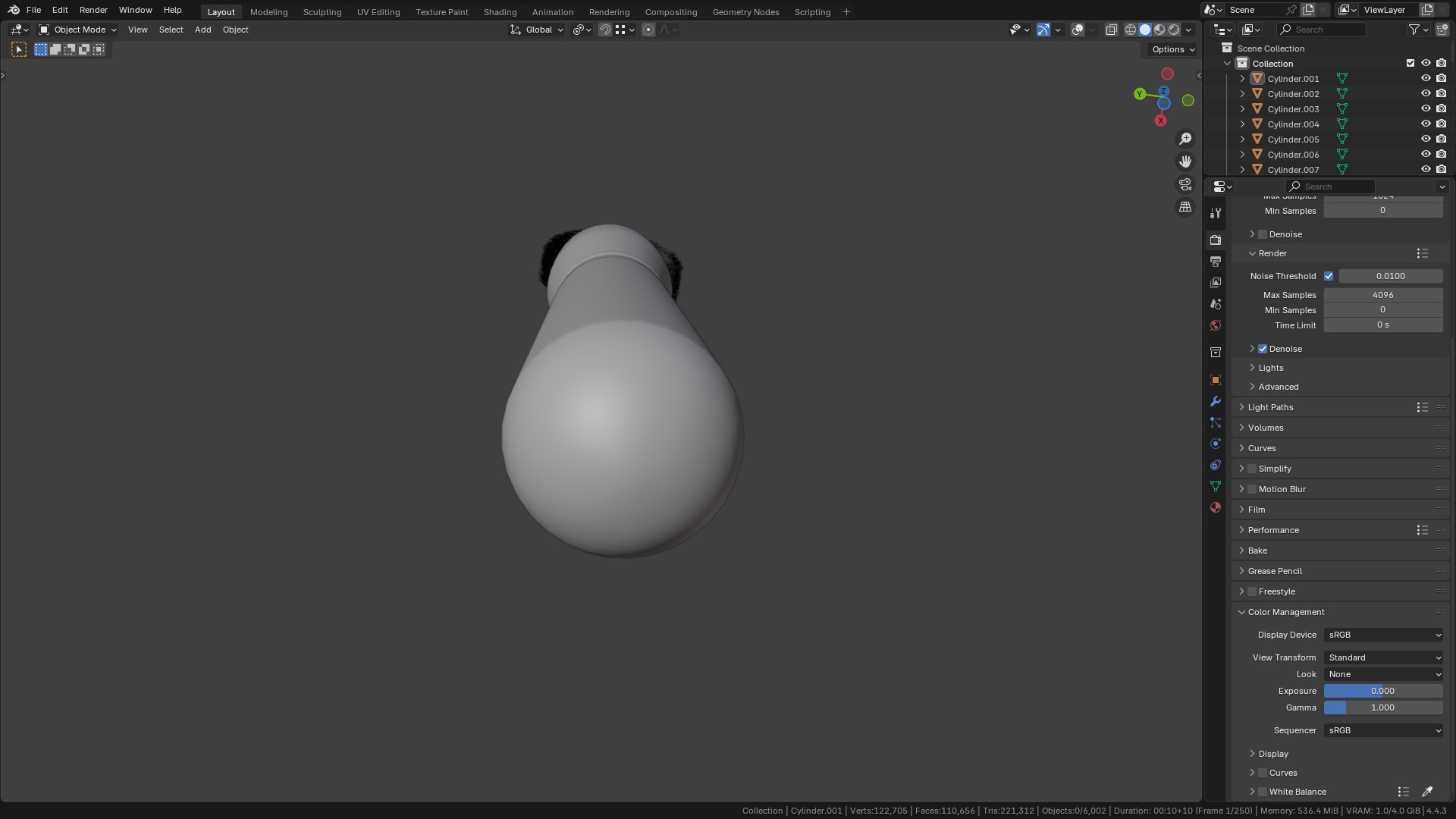Hide Cylinder.003 with its eye icon
1456x819 pixels.
tap(1426, 108)
